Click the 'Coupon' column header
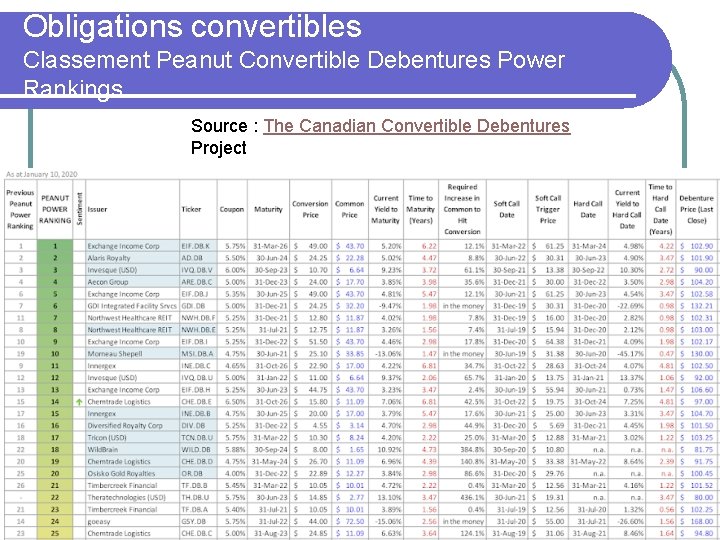 232,209
